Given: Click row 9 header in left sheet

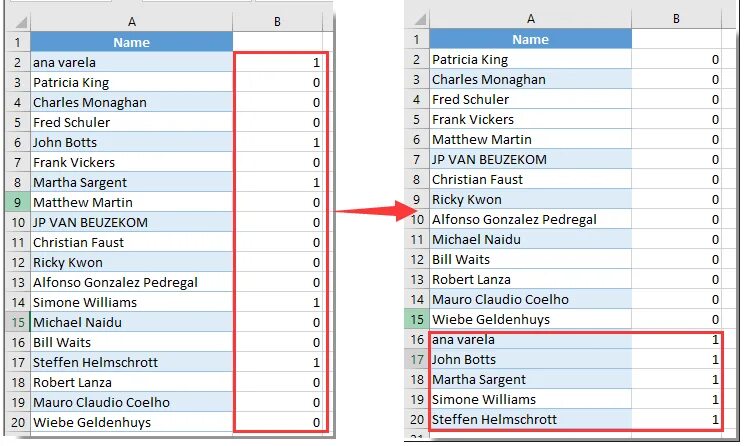Looking at the screenshot, I should coord(18,202).
